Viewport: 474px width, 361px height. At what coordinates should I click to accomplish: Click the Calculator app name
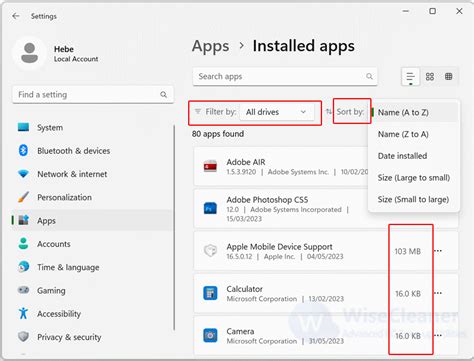(245, 289)
